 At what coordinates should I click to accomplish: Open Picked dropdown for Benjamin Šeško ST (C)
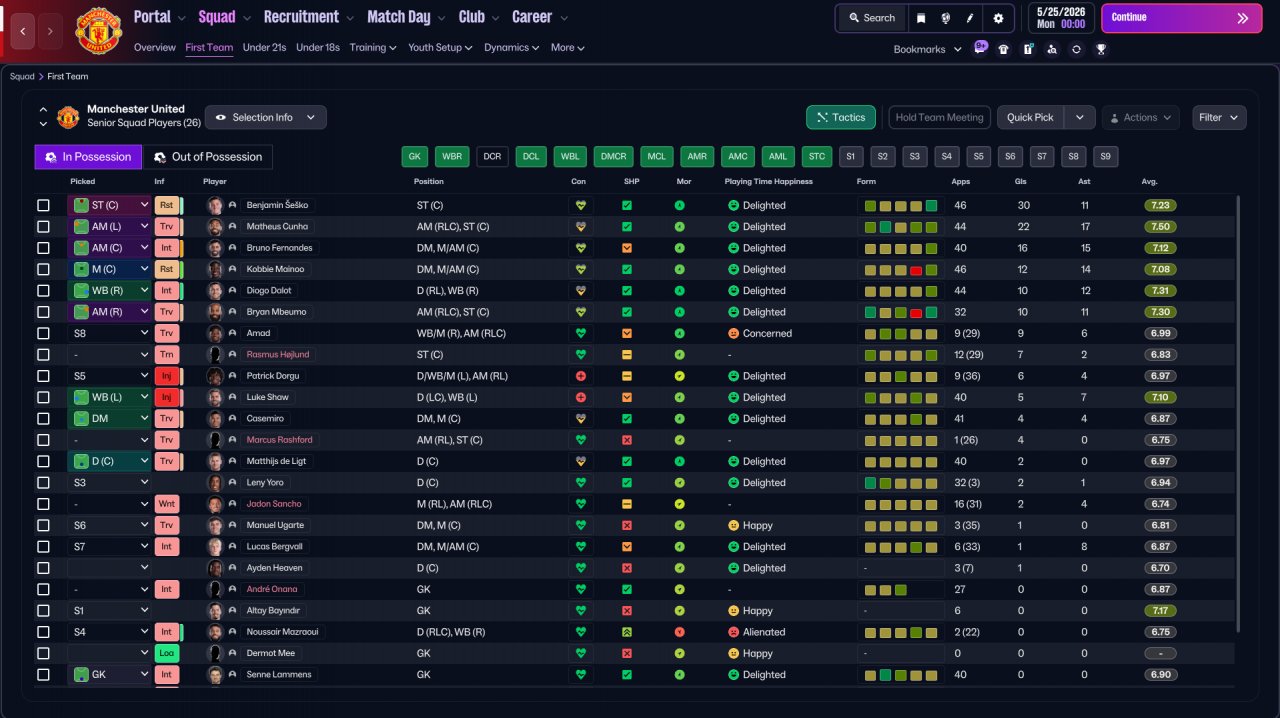tap(109, 205)
